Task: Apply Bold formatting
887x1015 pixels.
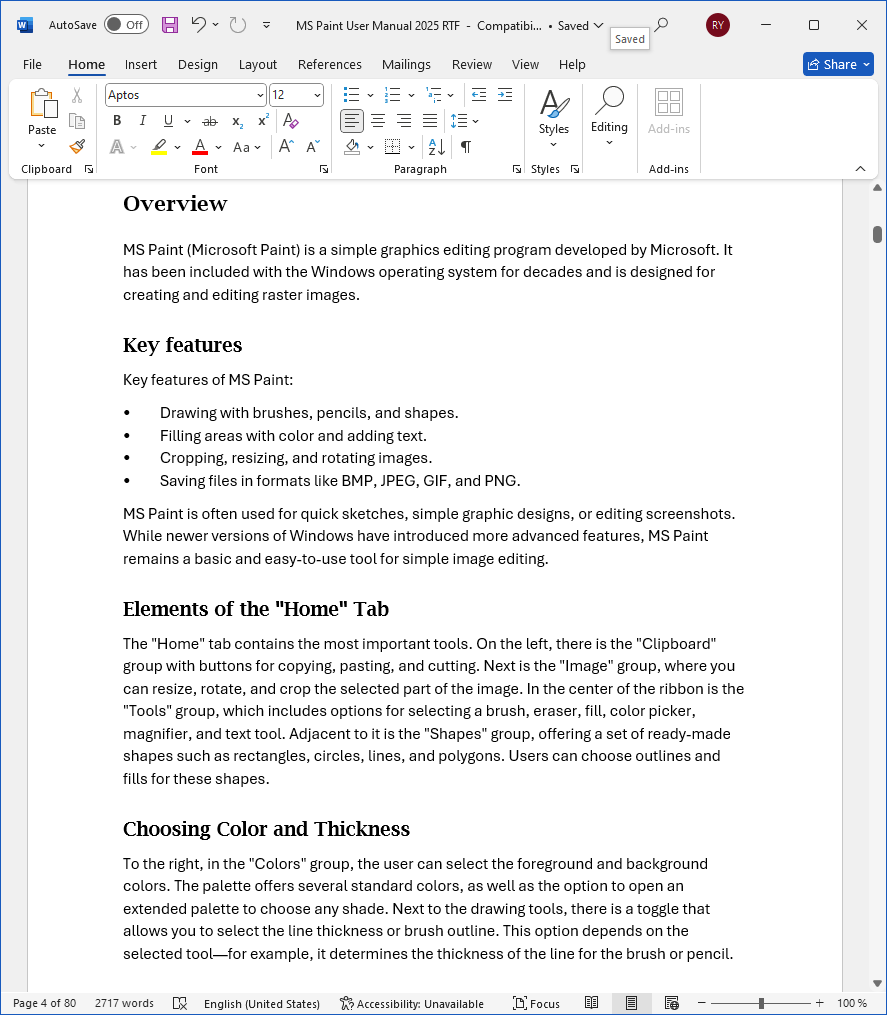Action: (x=117, y=121)
